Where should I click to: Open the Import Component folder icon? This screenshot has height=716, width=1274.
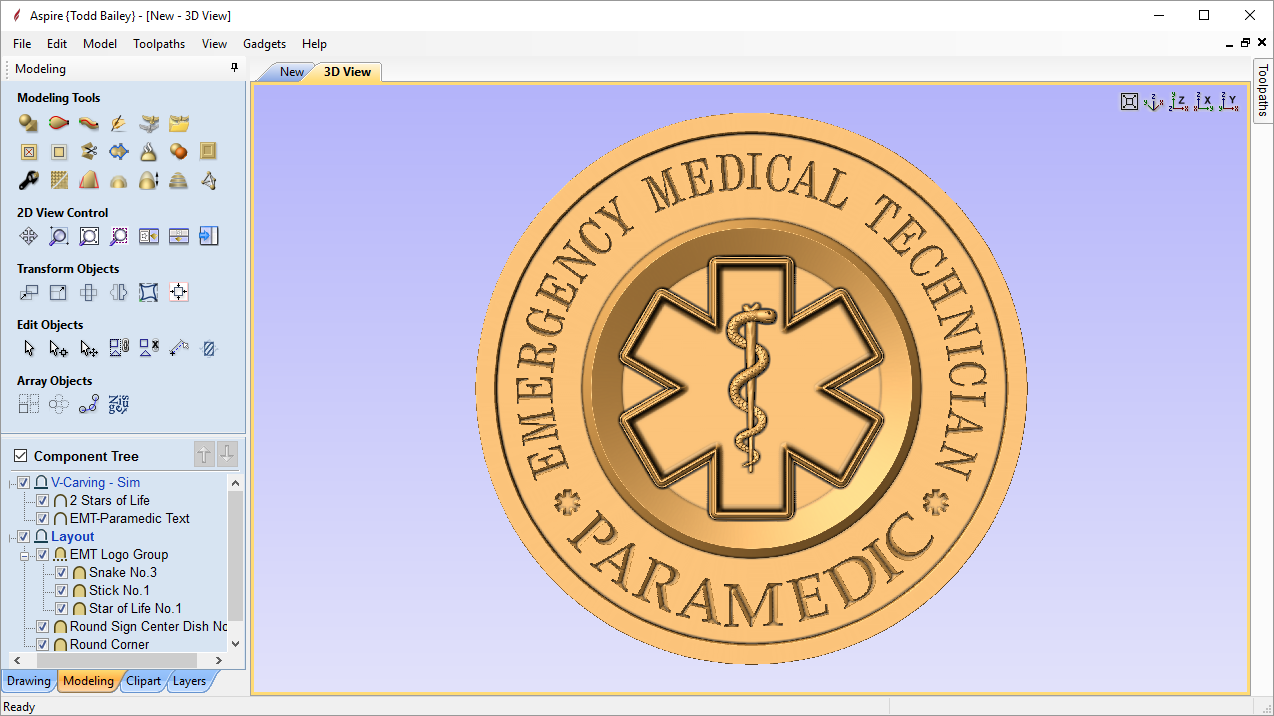pyautogui.click(x=179, y=123)
